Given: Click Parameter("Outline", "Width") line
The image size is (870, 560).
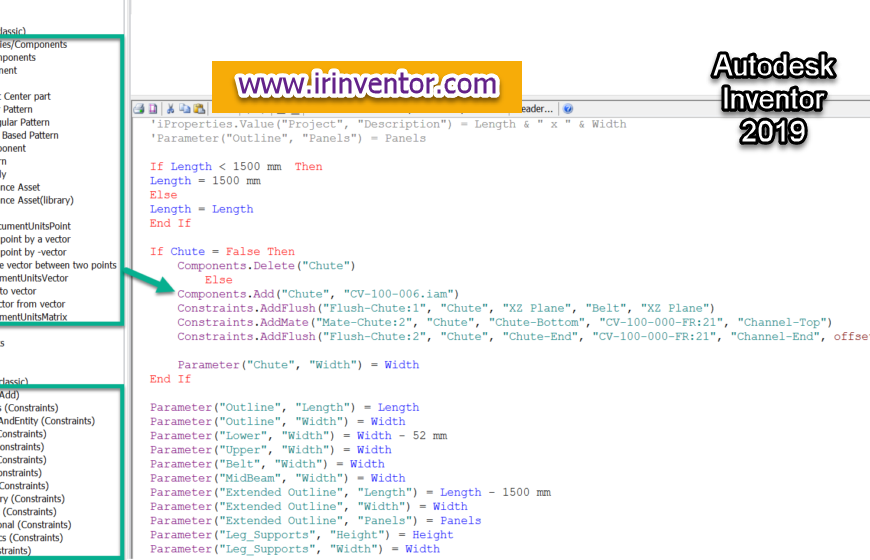Looking at the screenshot, I should [x=277, y=422].
